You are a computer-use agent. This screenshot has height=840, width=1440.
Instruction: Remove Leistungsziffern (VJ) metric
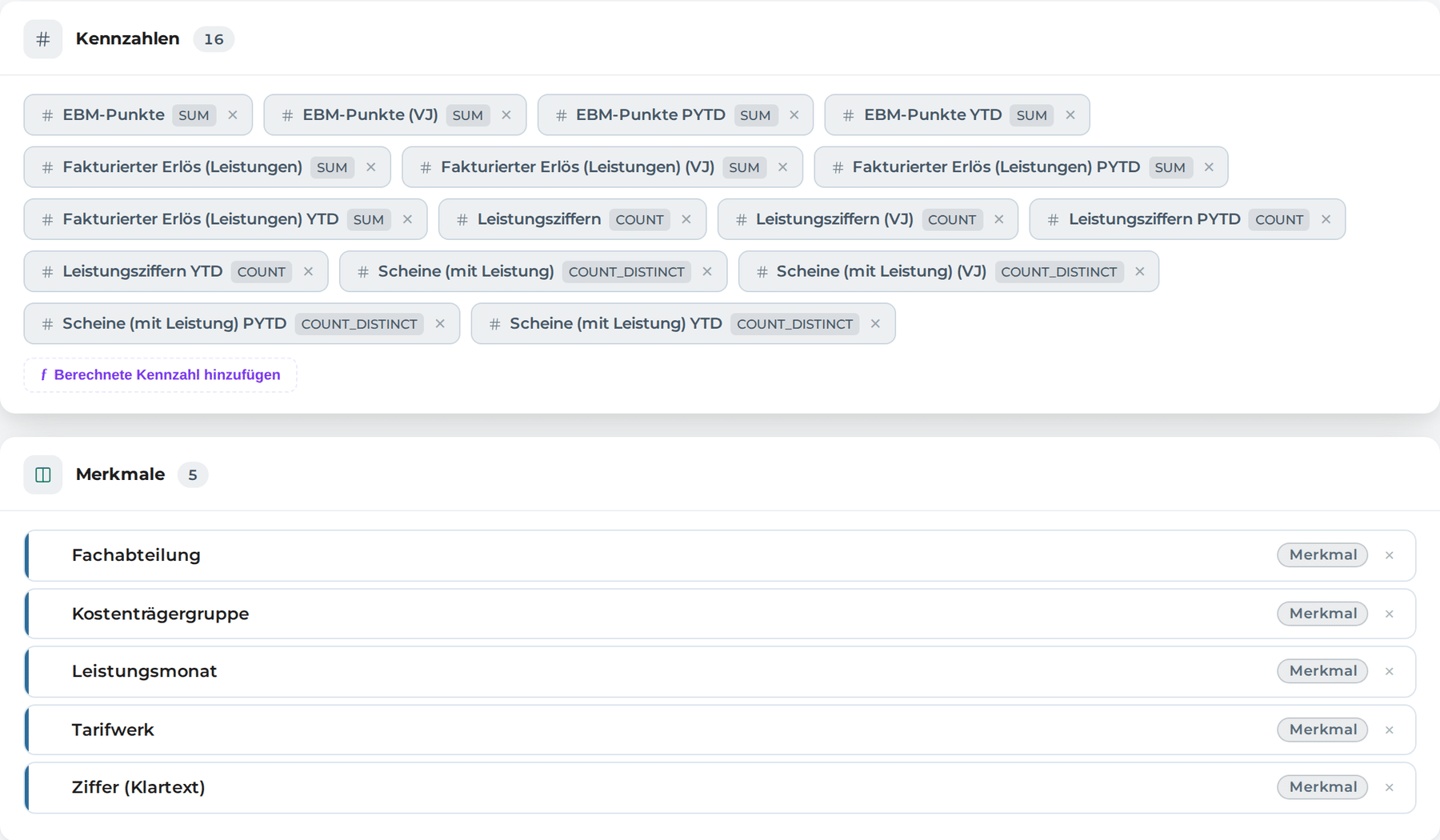pyautogui.click(x=999, y=219)
